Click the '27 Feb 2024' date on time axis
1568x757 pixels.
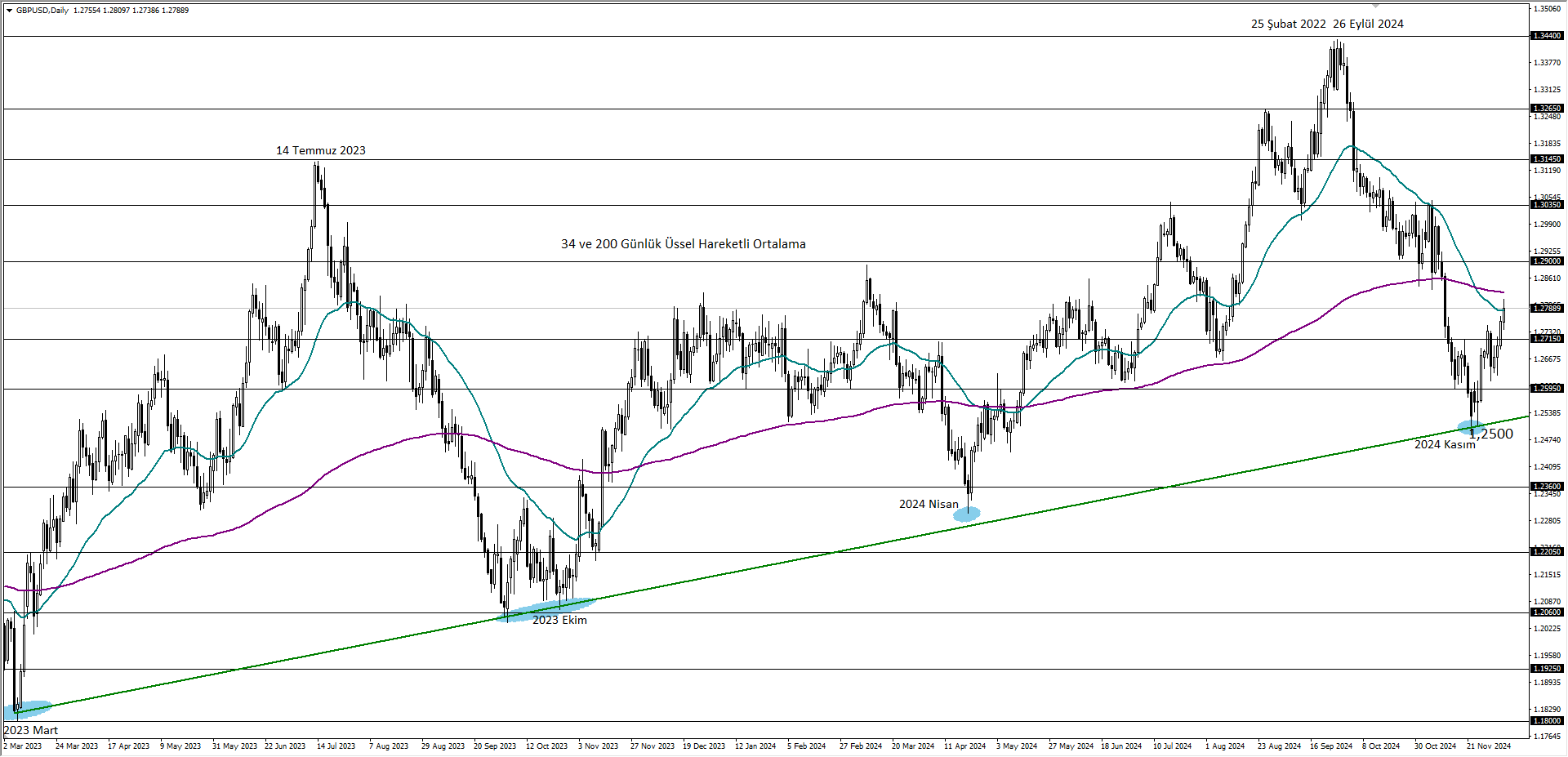(x=861, y=746)
